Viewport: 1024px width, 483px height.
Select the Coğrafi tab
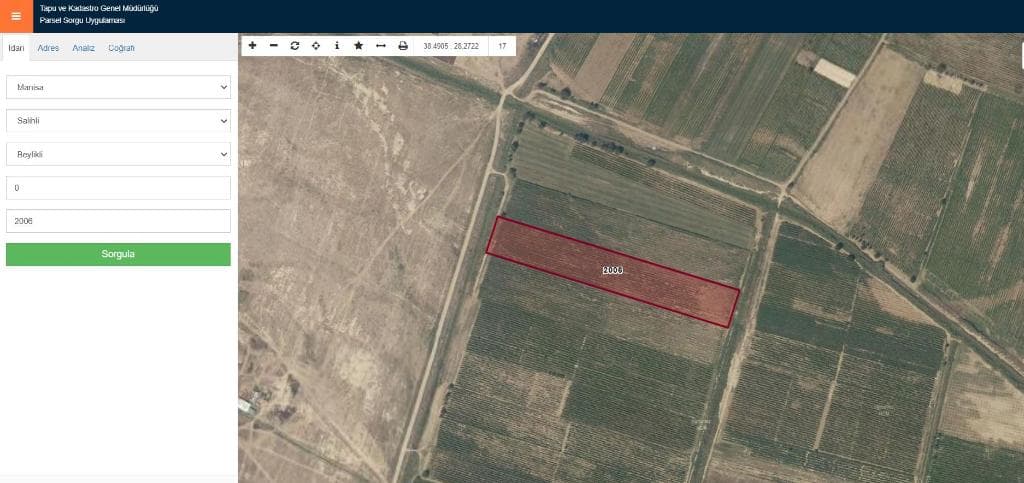[121, 48]
